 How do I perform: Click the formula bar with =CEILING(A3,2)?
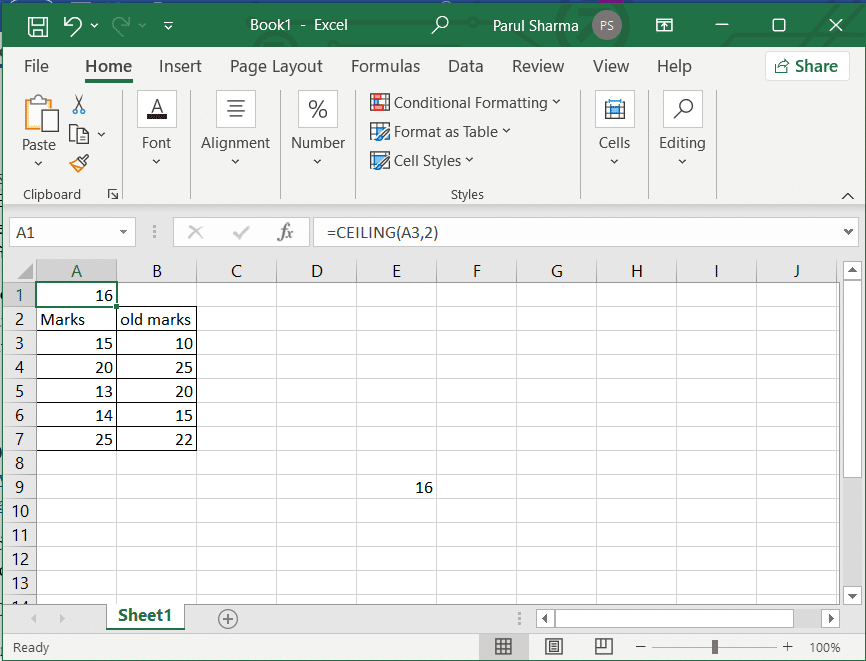click(x=577, y=232)
